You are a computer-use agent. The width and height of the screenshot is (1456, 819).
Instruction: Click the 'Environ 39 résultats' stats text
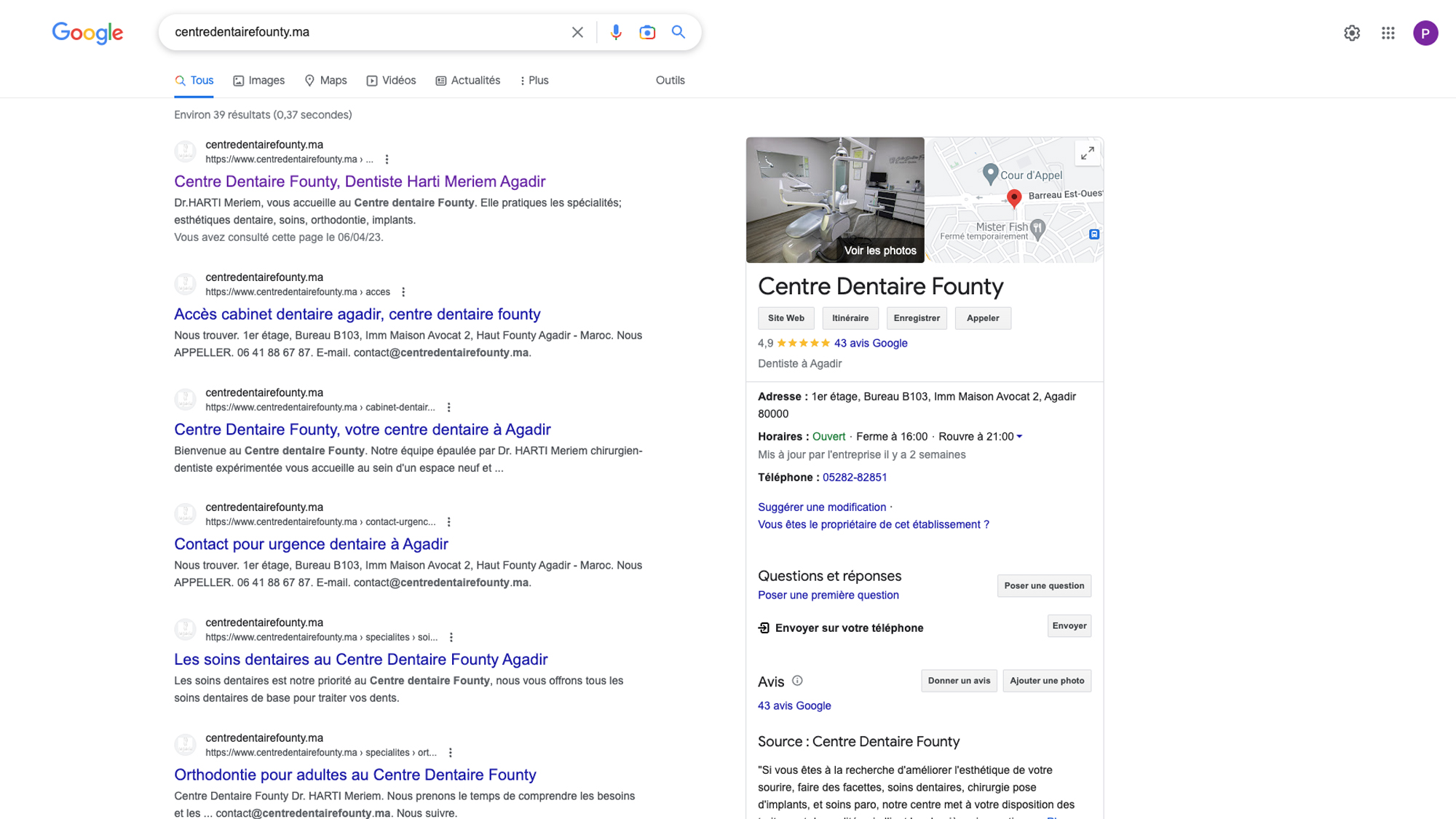coord(263,115)
